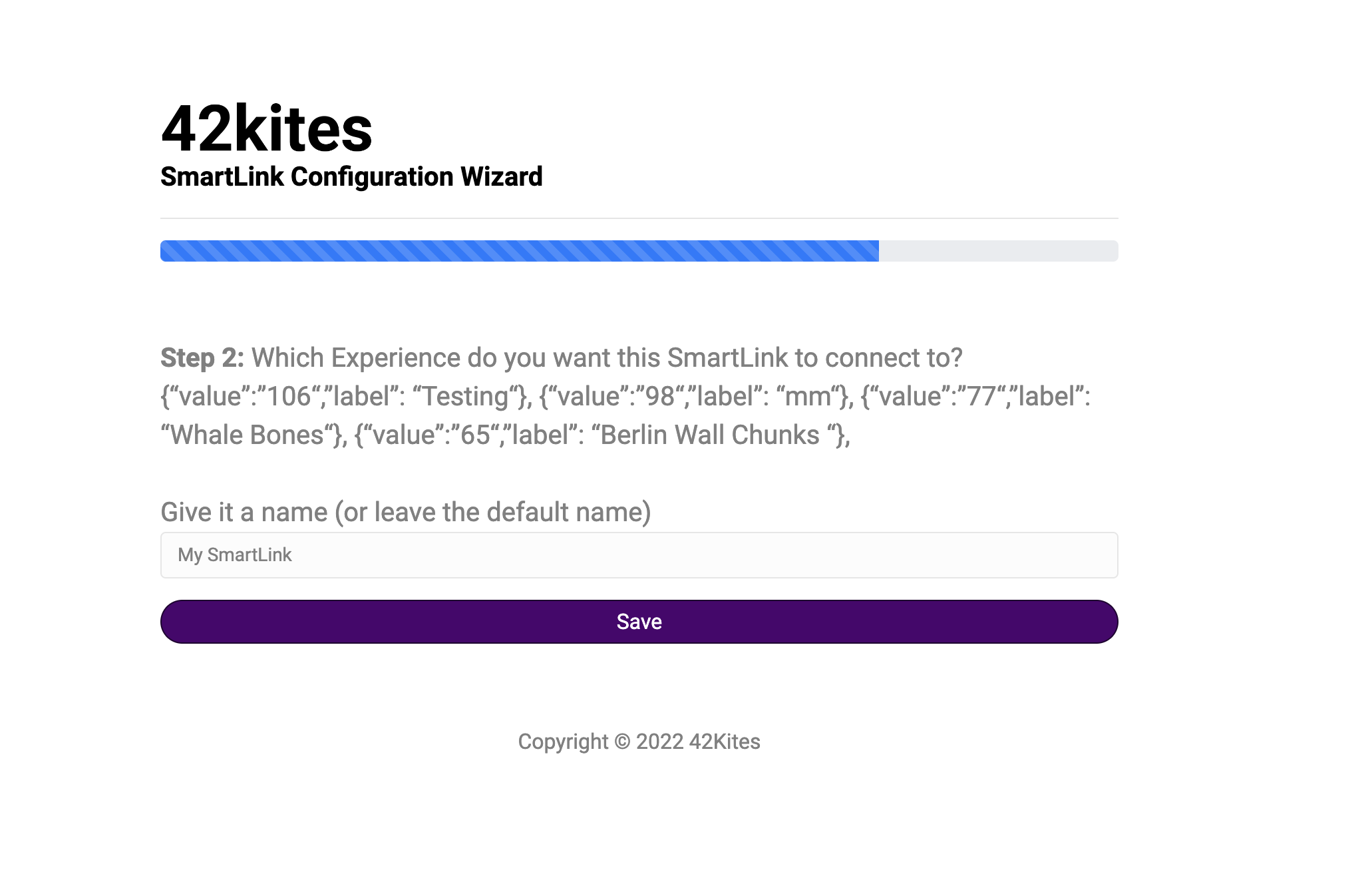Click the filled blue striped progress bar portion
The width and height of the screenshot is (1372, 888).
(x=520, y=251)
